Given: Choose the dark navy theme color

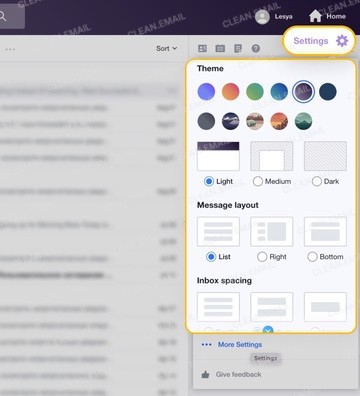Looking at the screenshot, I should (328, 92).
